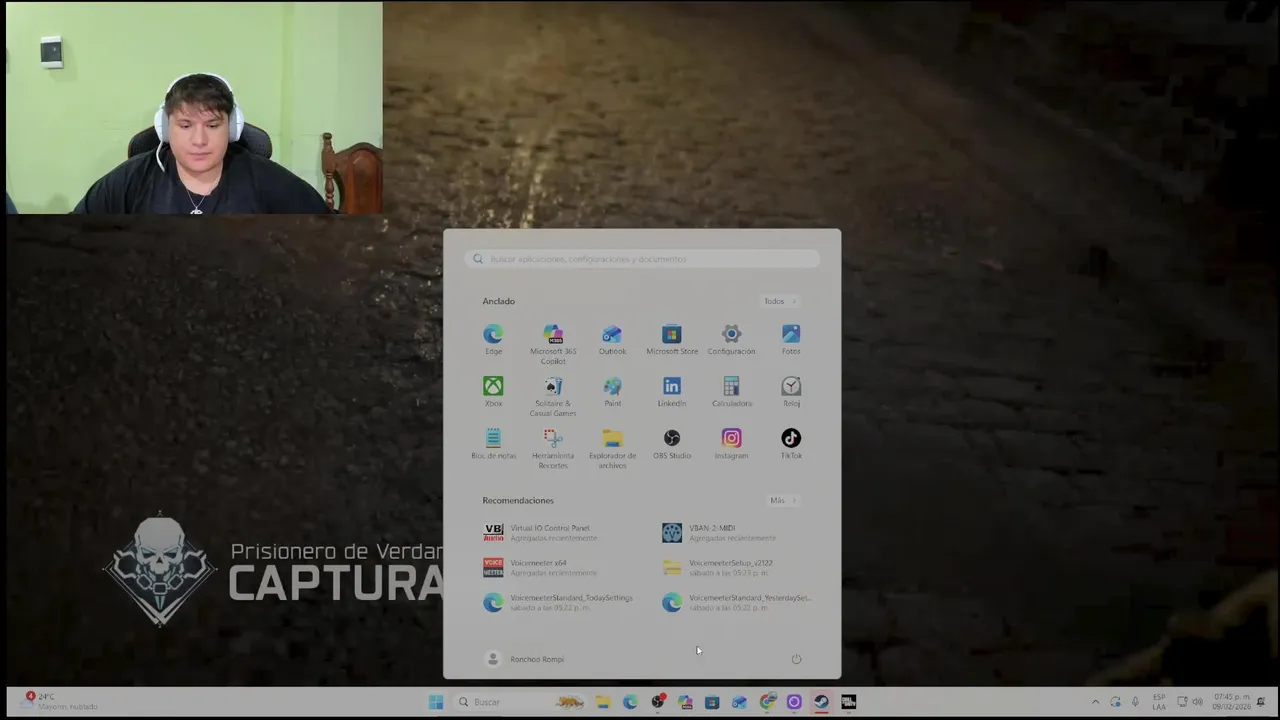Open Microsoft Store pinned app
The width and height of the screenshot is (1280, 720).
pyautogui.click(x=672, y=340)
